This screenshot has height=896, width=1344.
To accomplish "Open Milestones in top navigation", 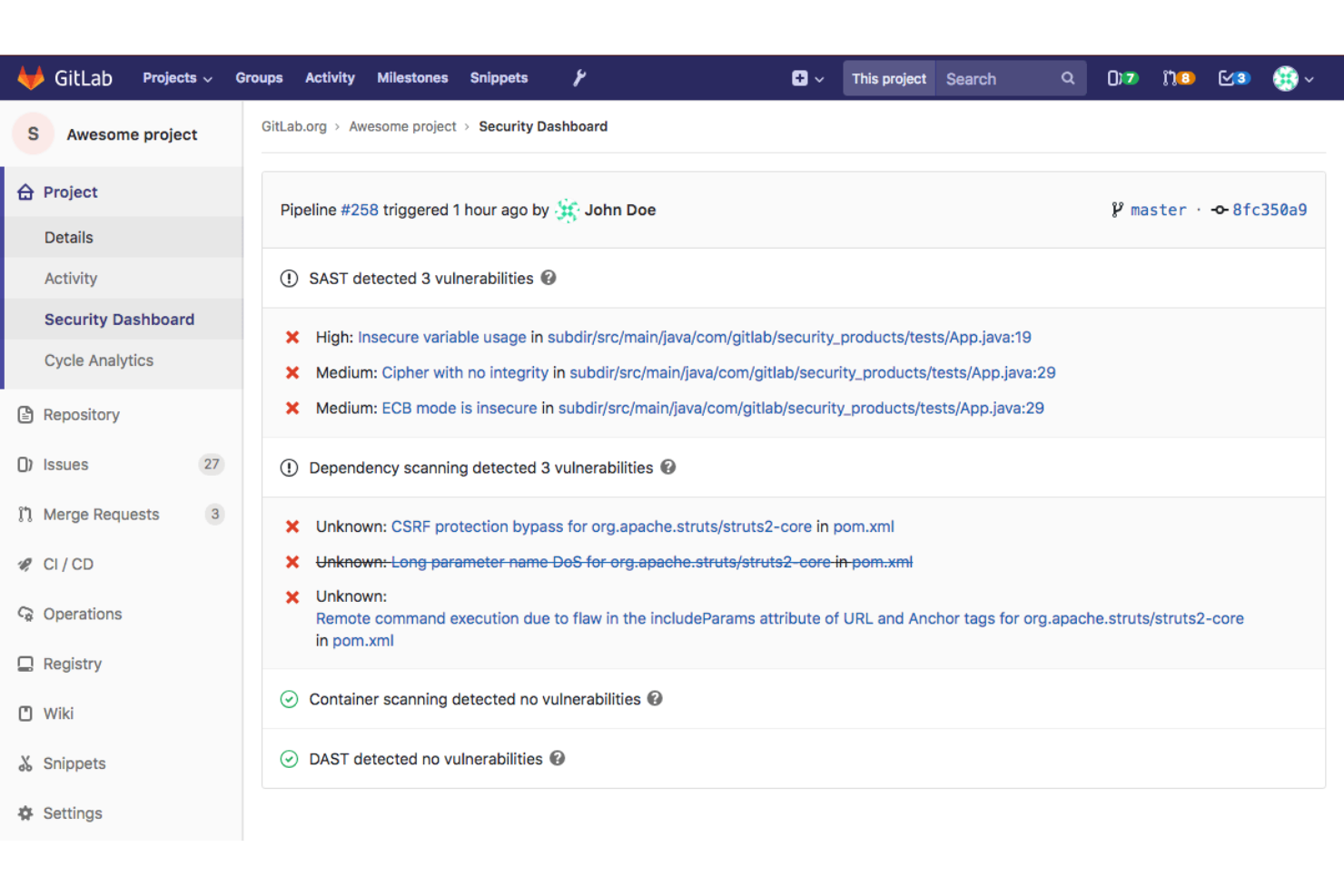I will [412, 78].
